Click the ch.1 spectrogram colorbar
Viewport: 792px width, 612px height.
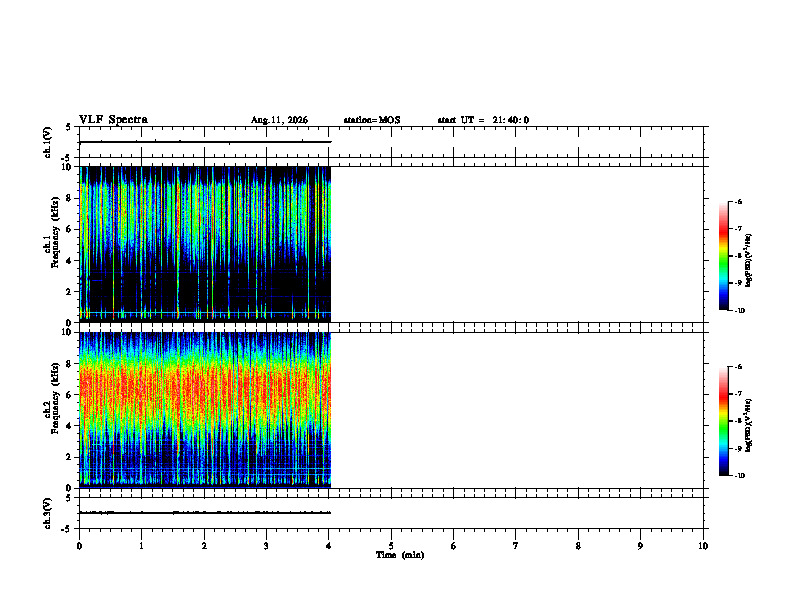click(724, 256)
